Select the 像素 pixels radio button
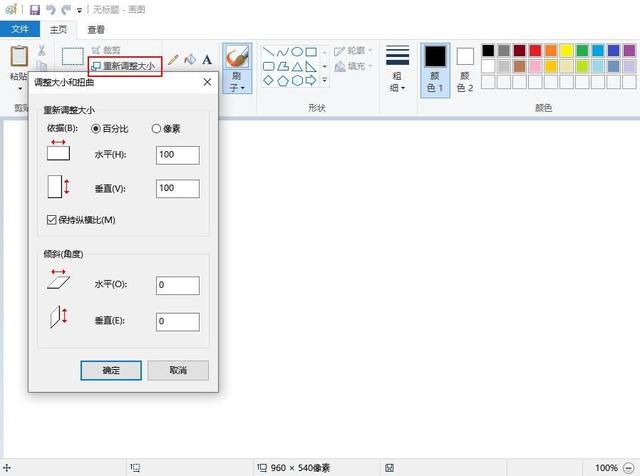Screen dimensions: 640x476 pyautogui.click(x=156, y=129)
